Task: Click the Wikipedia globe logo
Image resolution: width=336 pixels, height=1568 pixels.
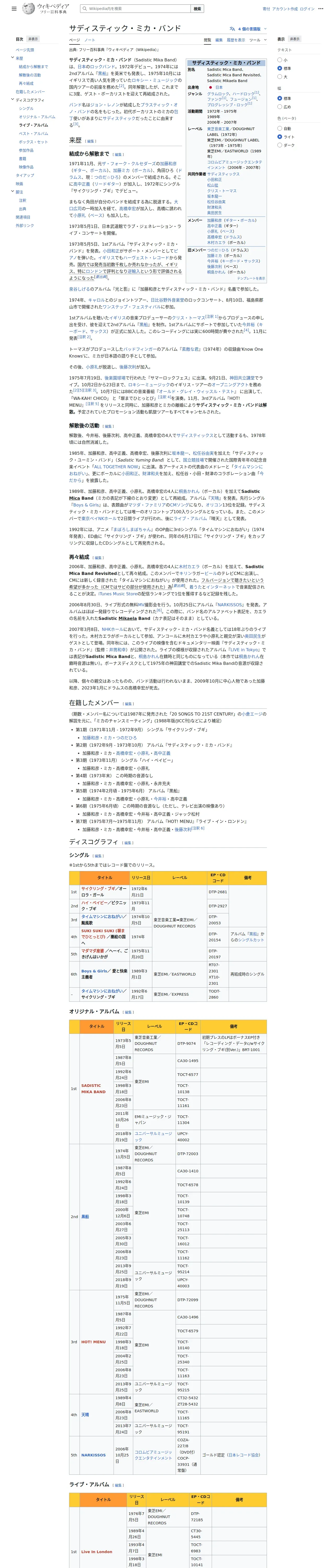Action: coord(29,9)
